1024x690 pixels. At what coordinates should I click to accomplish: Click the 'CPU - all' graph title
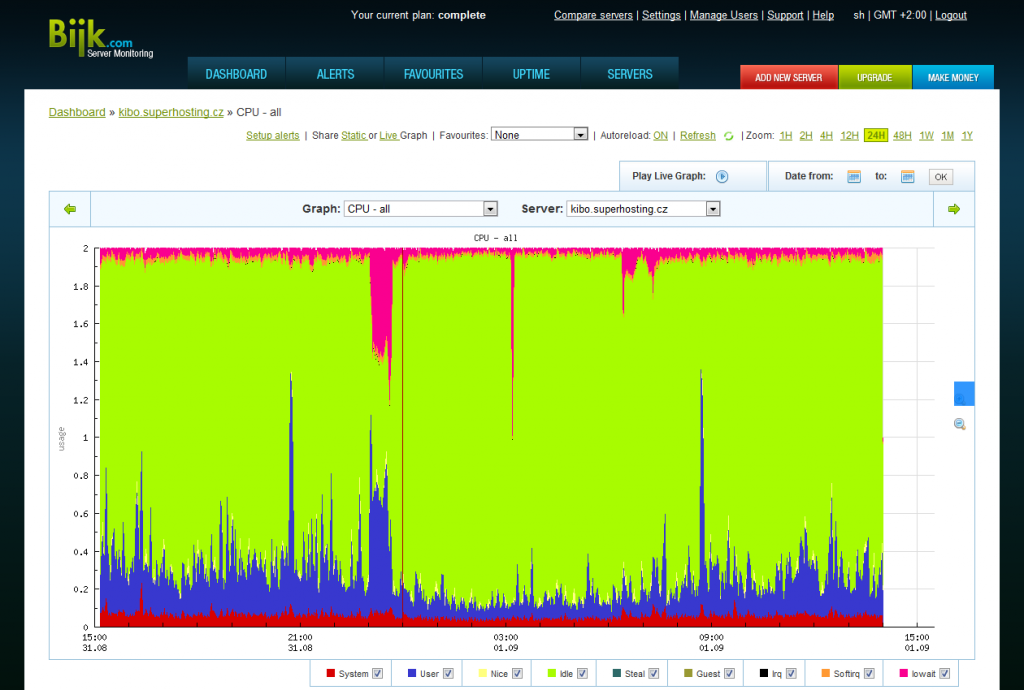point(496,238)
